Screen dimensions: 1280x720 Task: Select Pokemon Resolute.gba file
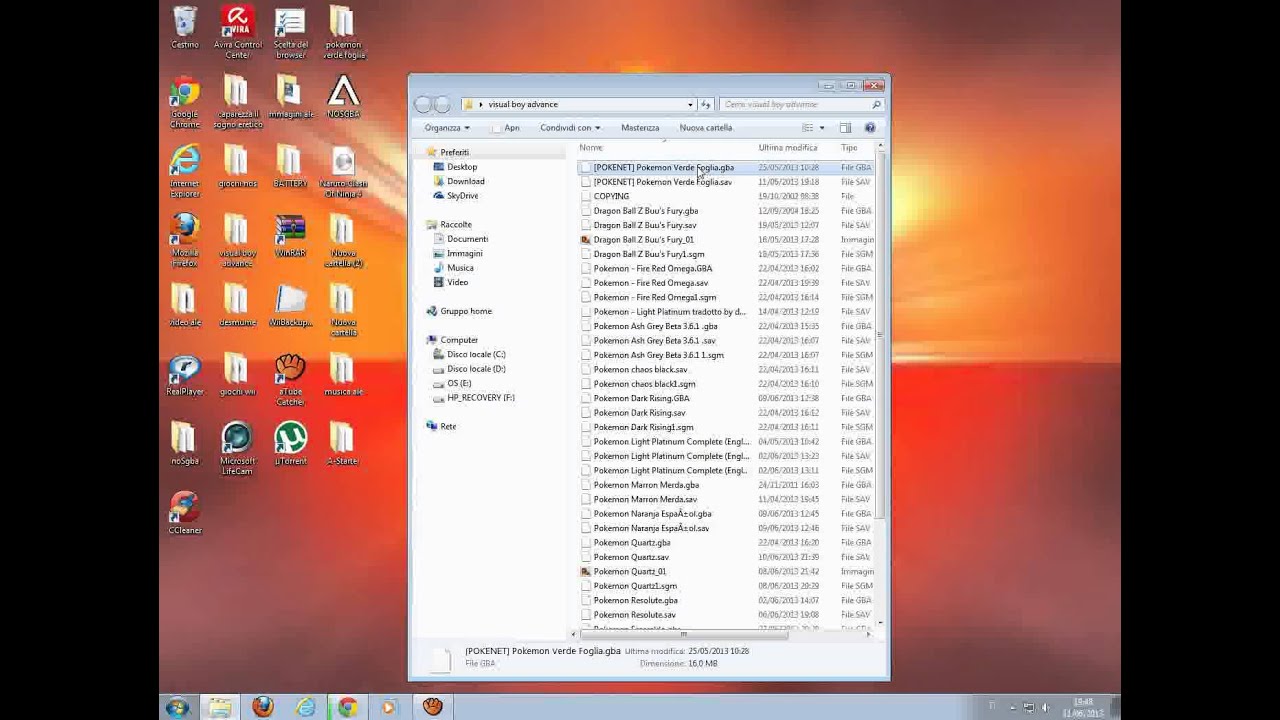636,600
